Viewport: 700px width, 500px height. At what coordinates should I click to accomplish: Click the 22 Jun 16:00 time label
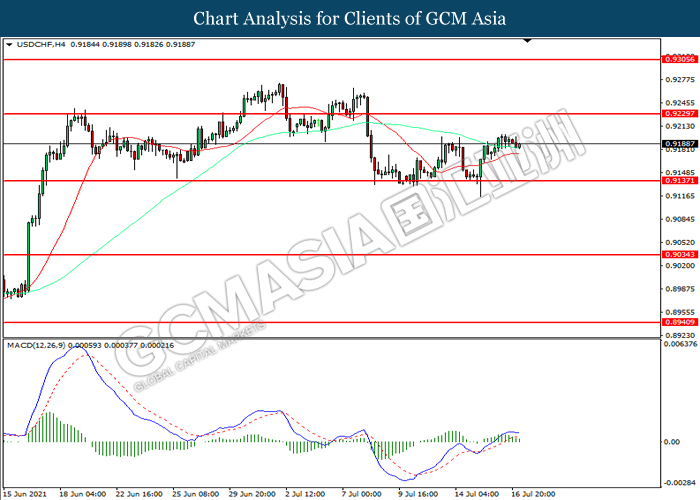coord(139,494)
